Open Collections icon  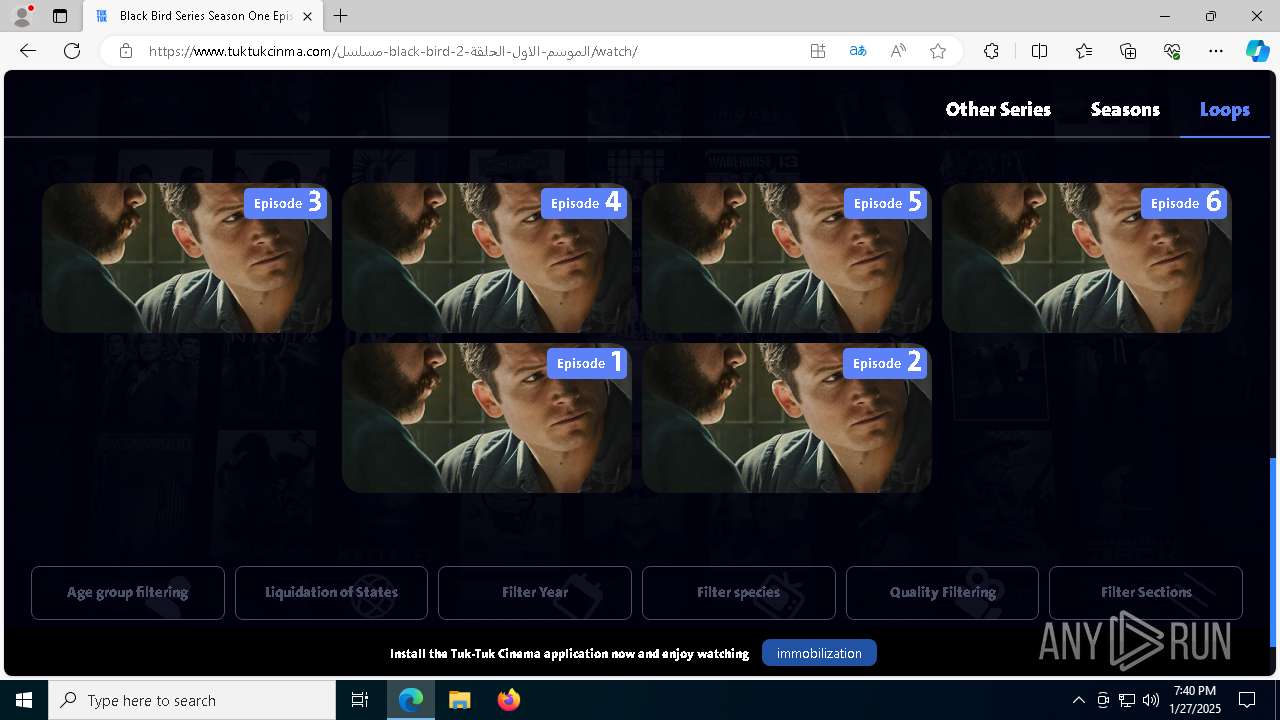[1128, 51]
